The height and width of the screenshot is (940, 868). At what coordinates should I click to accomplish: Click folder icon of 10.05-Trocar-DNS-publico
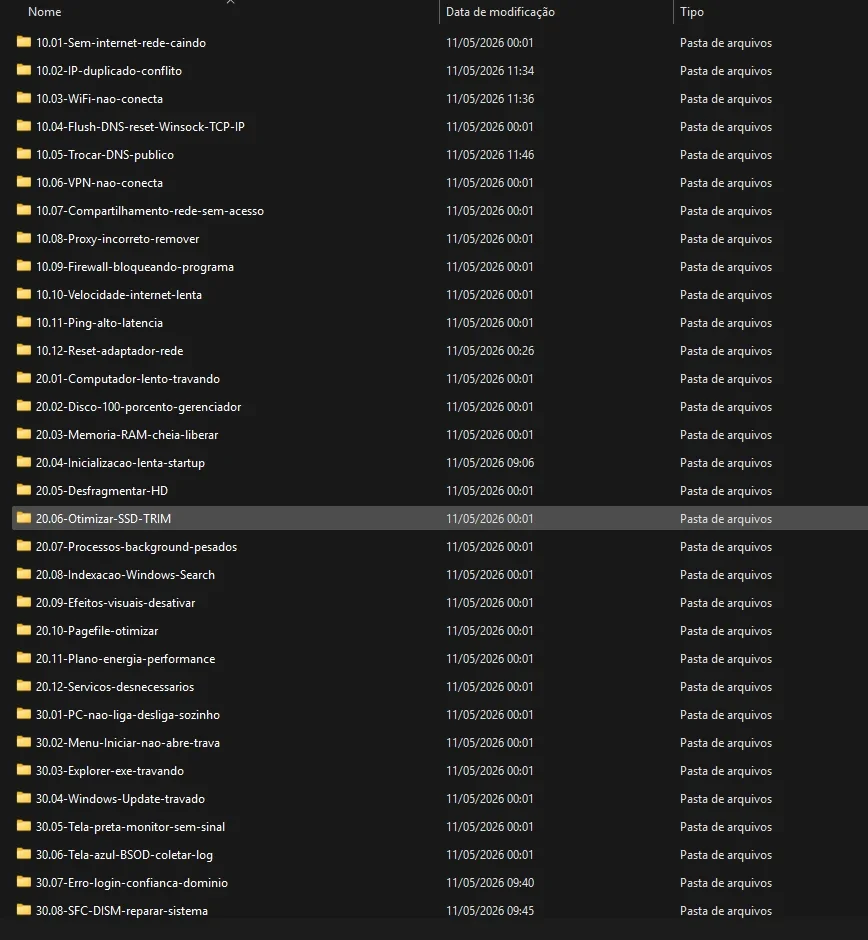coord(24,154)
